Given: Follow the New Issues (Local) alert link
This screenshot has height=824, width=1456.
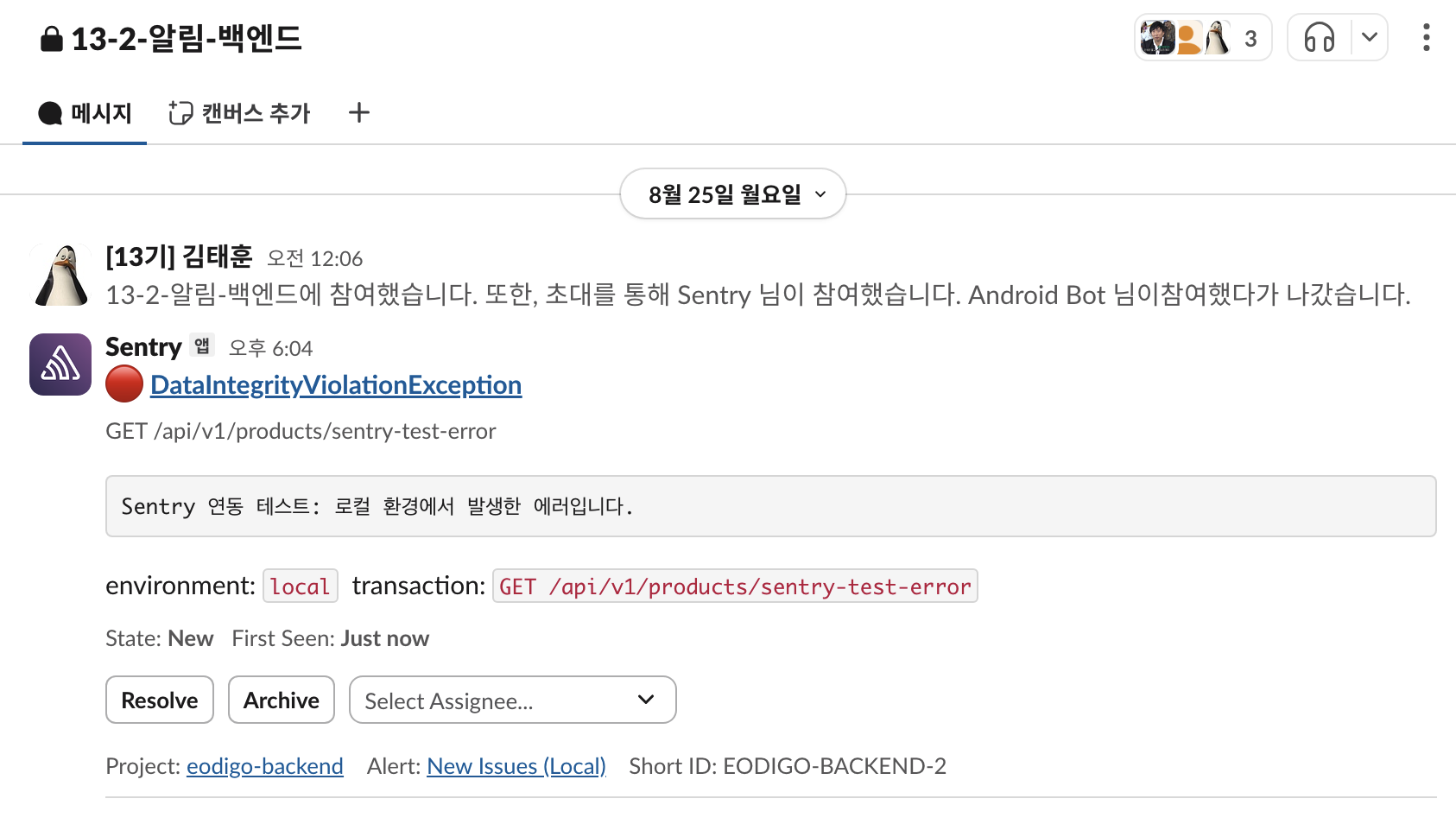Looking at the screenshot, I should tap(516, 766).
